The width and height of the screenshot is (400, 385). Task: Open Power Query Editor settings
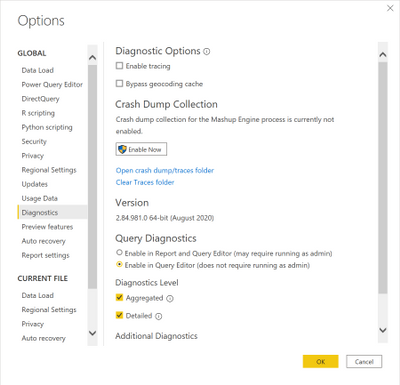click(x=52, y=85)
